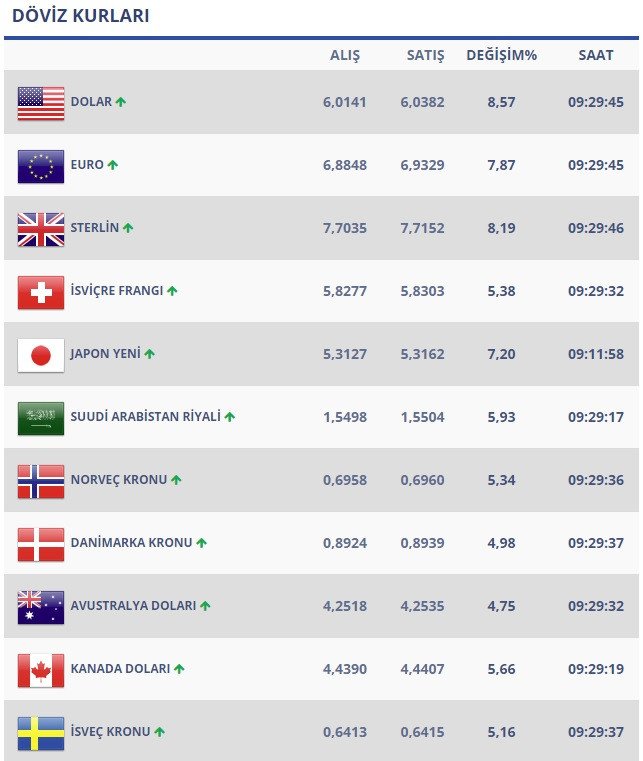Click the Denmark flag icon
The width and height of the screenshot is (643, 761).
[41, 544]
